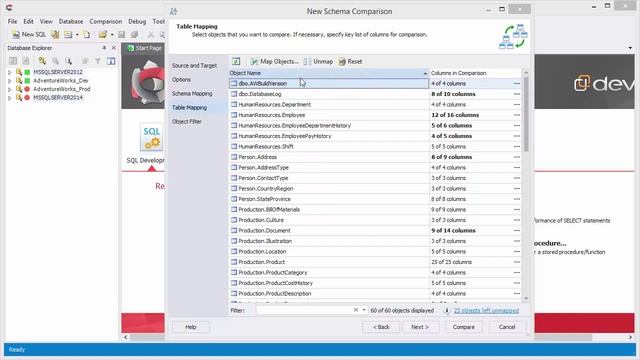Go to Object Filter wizard page
This screenshot has height=360, width=640.
[x=187, y=122]
